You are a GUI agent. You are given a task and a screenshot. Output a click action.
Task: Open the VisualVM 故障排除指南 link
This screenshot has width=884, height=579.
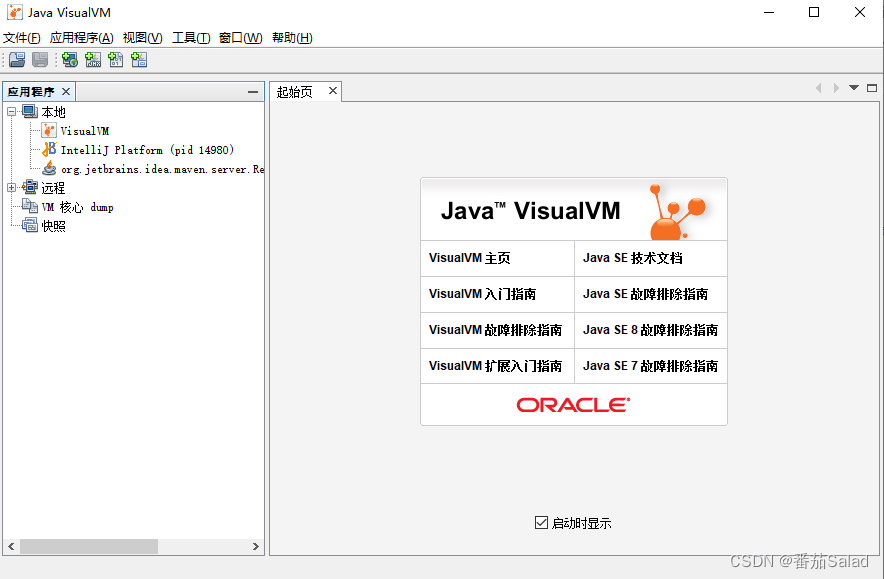click(497, 330)
